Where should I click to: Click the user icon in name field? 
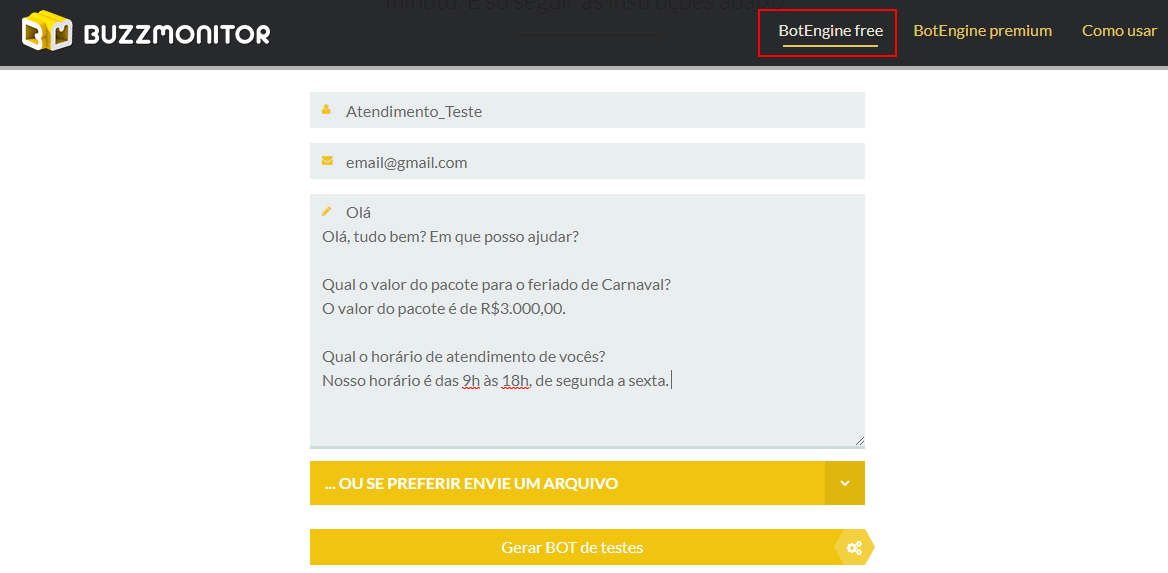point(326,110)
